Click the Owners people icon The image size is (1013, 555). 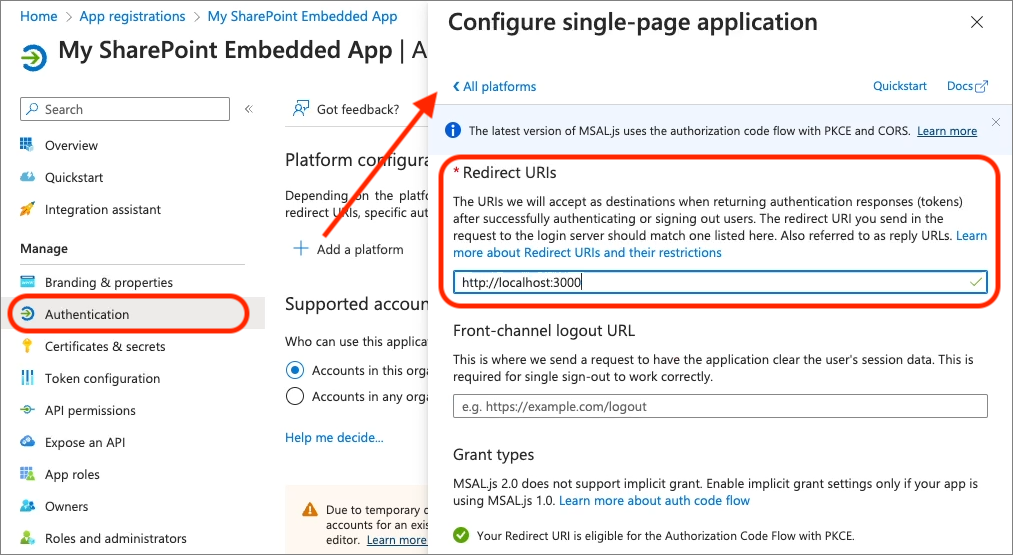(x=27, y=505)
